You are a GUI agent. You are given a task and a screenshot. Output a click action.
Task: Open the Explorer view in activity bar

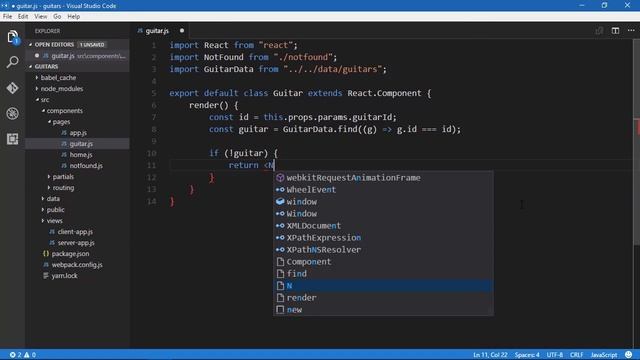coord(12,38)
